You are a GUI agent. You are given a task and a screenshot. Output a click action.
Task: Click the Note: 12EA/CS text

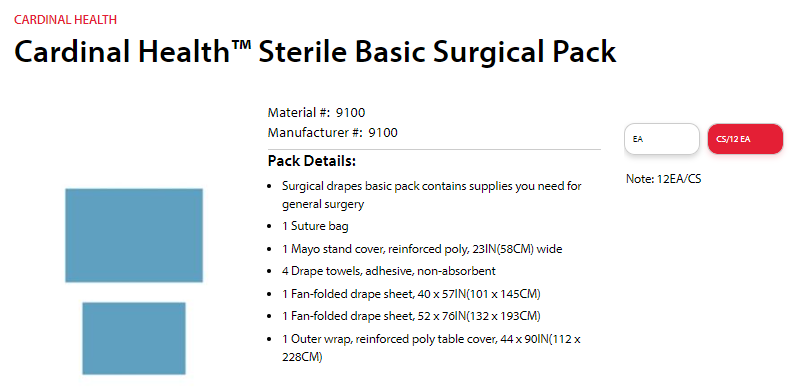(x=664, y=179)
